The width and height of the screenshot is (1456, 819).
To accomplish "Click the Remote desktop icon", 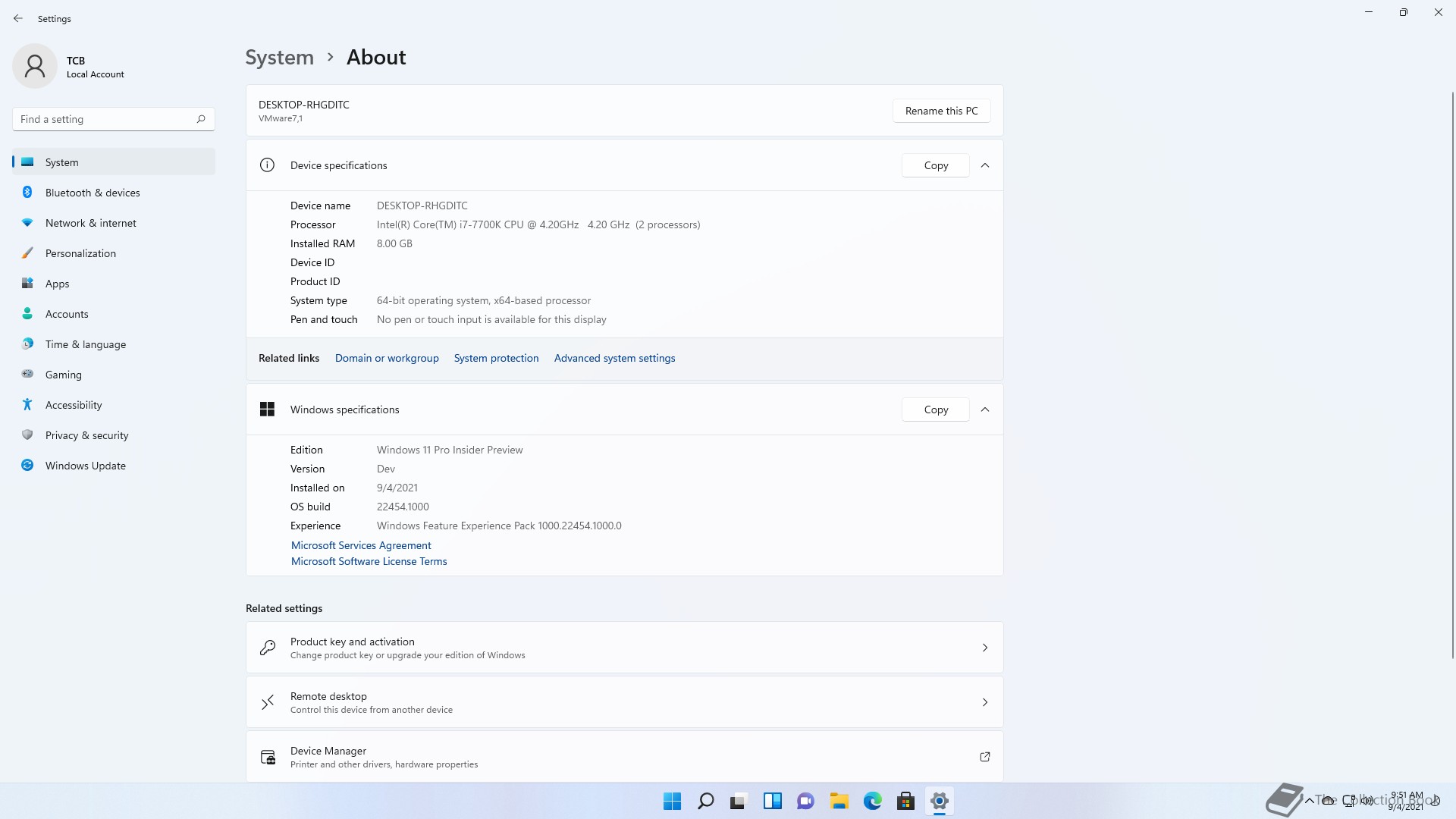I will 268,702.
